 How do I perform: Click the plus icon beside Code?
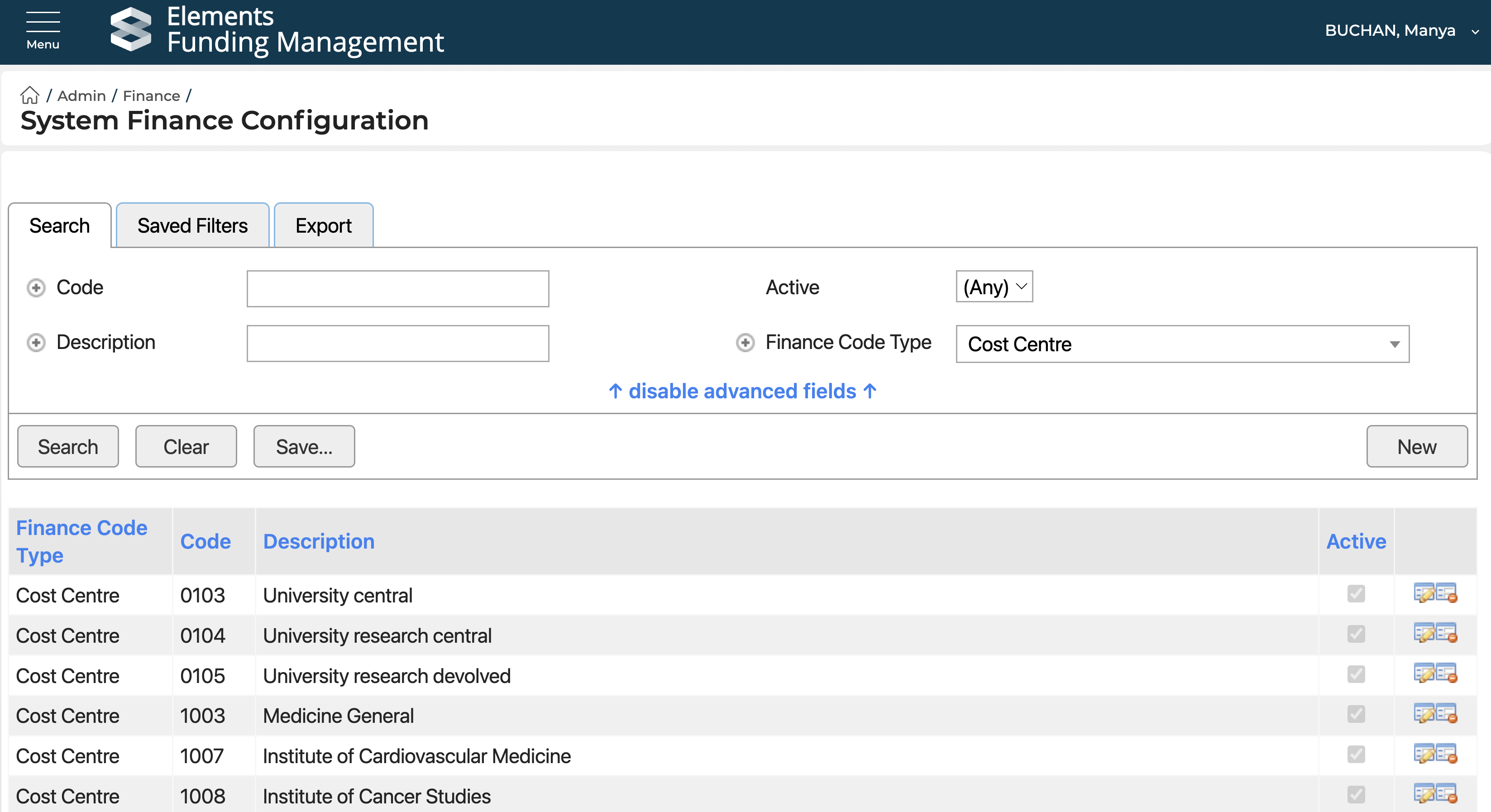tap(36, 288)
